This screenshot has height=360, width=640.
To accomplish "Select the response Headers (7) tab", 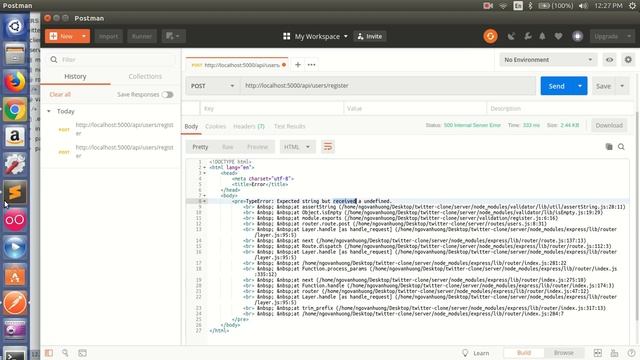I will [x=249, y=126].
